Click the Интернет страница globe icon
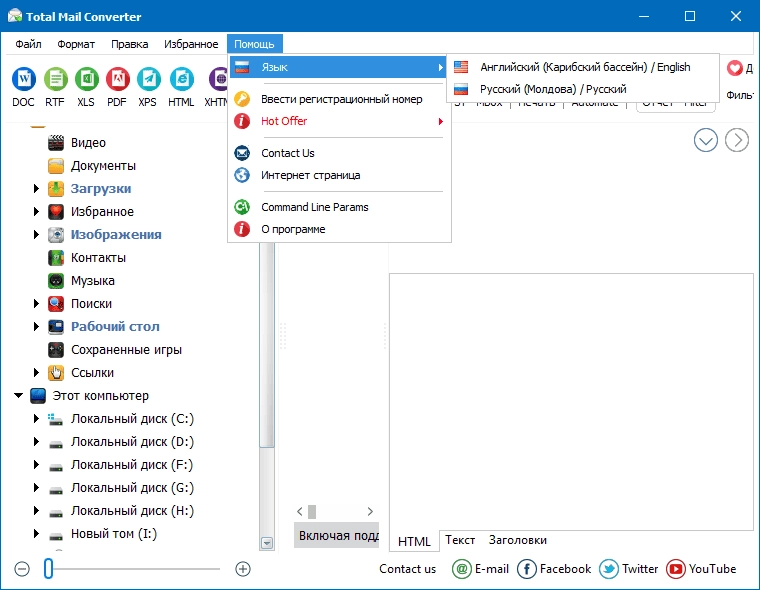Screen dimensions: 760x590 coord(242,175)
